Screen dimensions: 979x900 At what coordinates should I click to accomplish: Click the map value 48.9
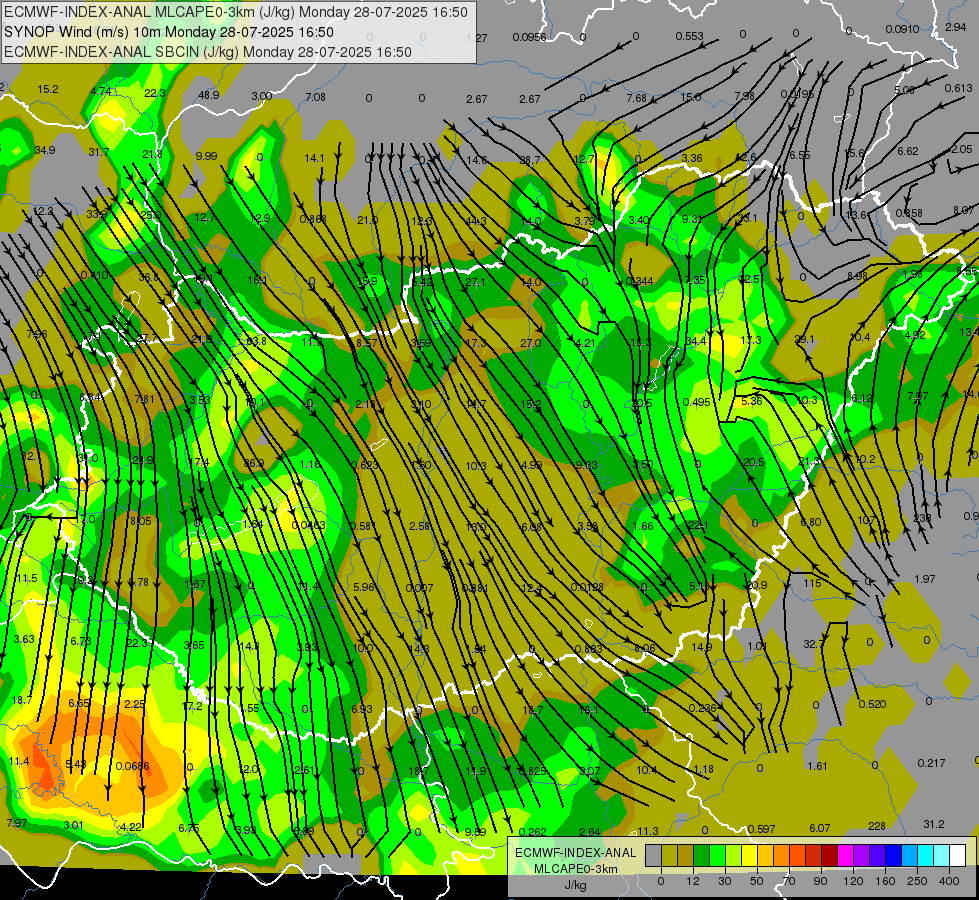(209, 95)
